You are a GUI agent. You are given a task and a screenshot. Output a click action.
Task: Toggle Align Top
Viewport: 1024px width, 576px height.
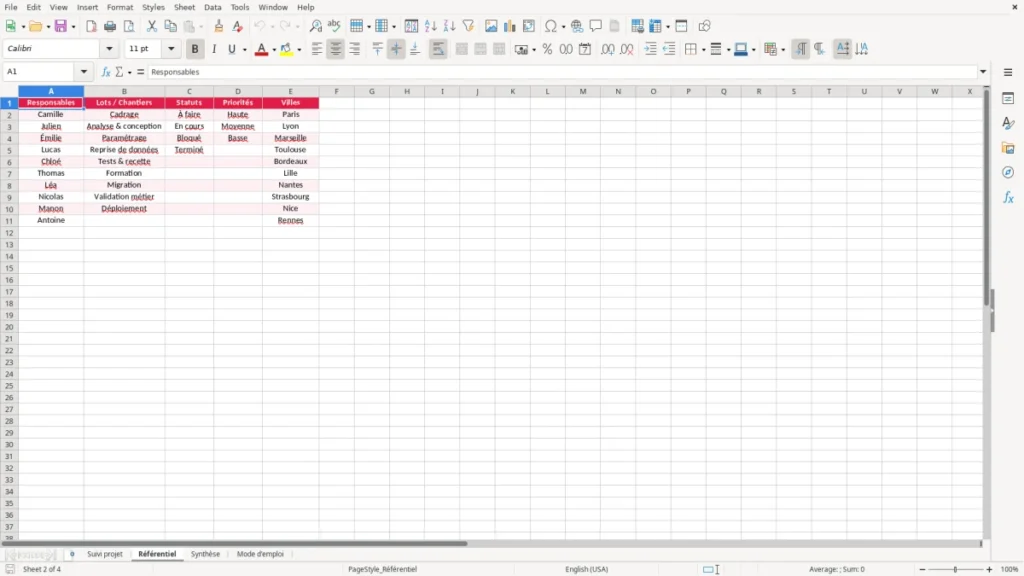(377, 49)
